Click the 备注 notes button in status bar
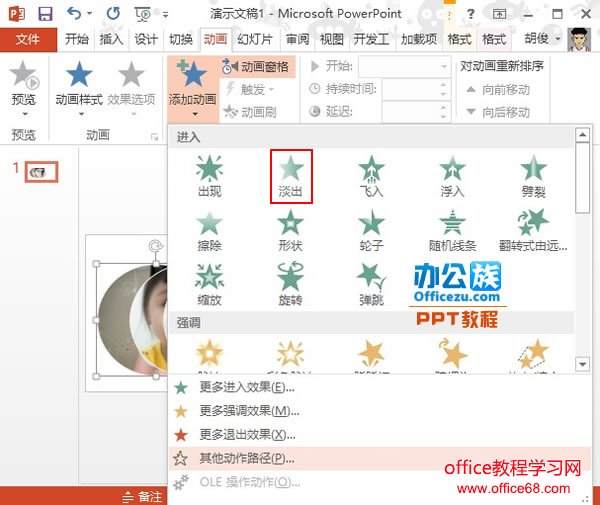This screenshot has height=505, width=600. point(143,497)
